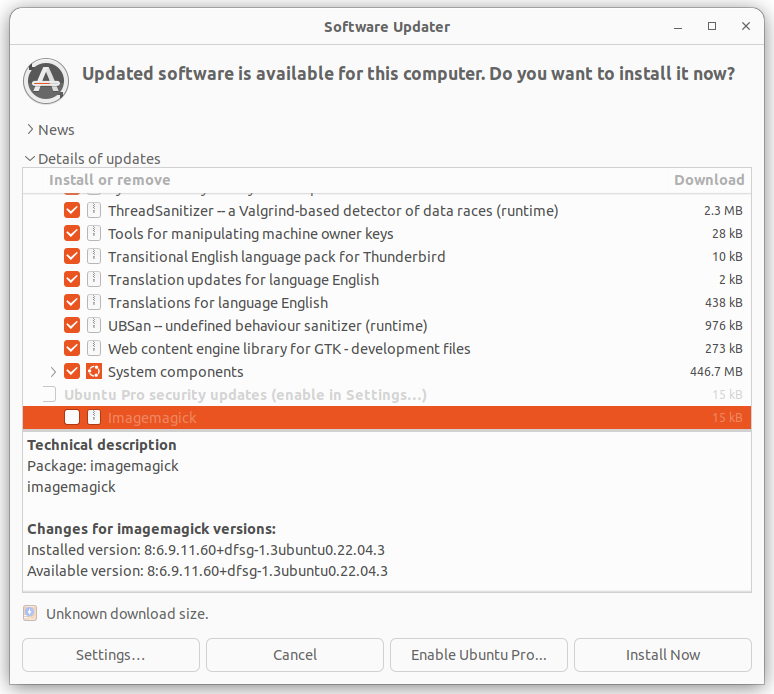
Task: Uncheck the System components checkbox
Action: [72, 372]
